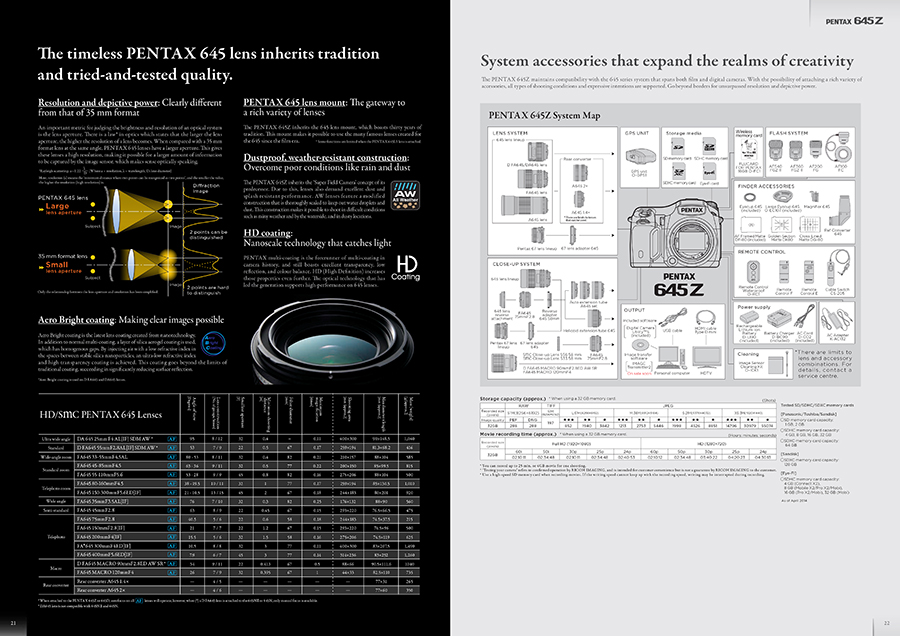Click the underlined 'Aero Bright coating' heading
The width and height of the screenshot is (900, 636).
[77, 320]
